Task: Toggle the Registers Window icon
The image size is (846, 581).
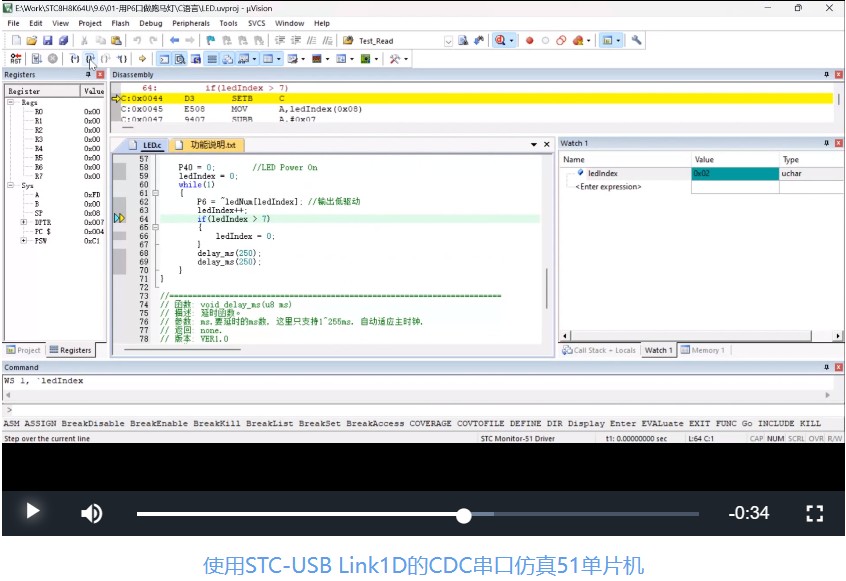Action: click(x=212, y=59)
